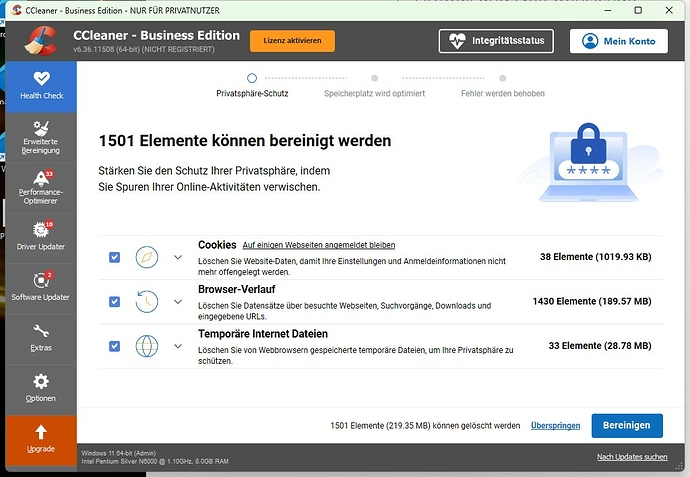Image resolution: width=690 pixels, height=477 pixels.
Task: Select the Privatsphäre-Schutz step
Action: pyautogui.click(x=252, y=85)
